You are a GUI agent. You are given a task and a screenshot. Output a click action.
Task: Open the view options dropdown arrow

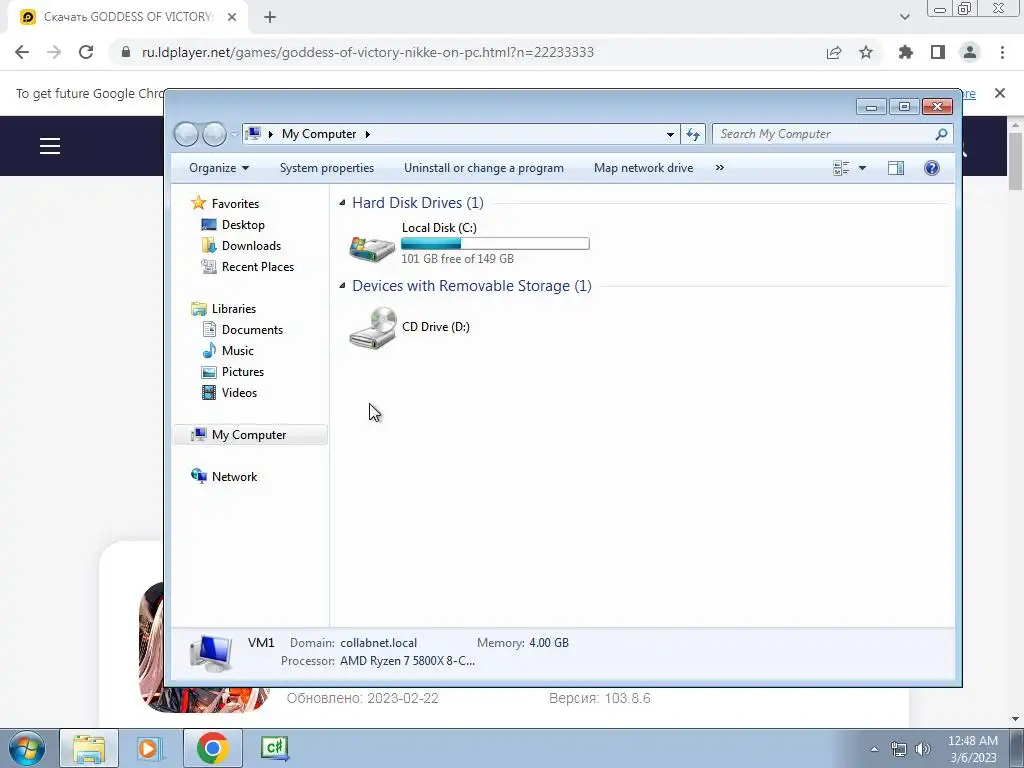pos(862,168)
